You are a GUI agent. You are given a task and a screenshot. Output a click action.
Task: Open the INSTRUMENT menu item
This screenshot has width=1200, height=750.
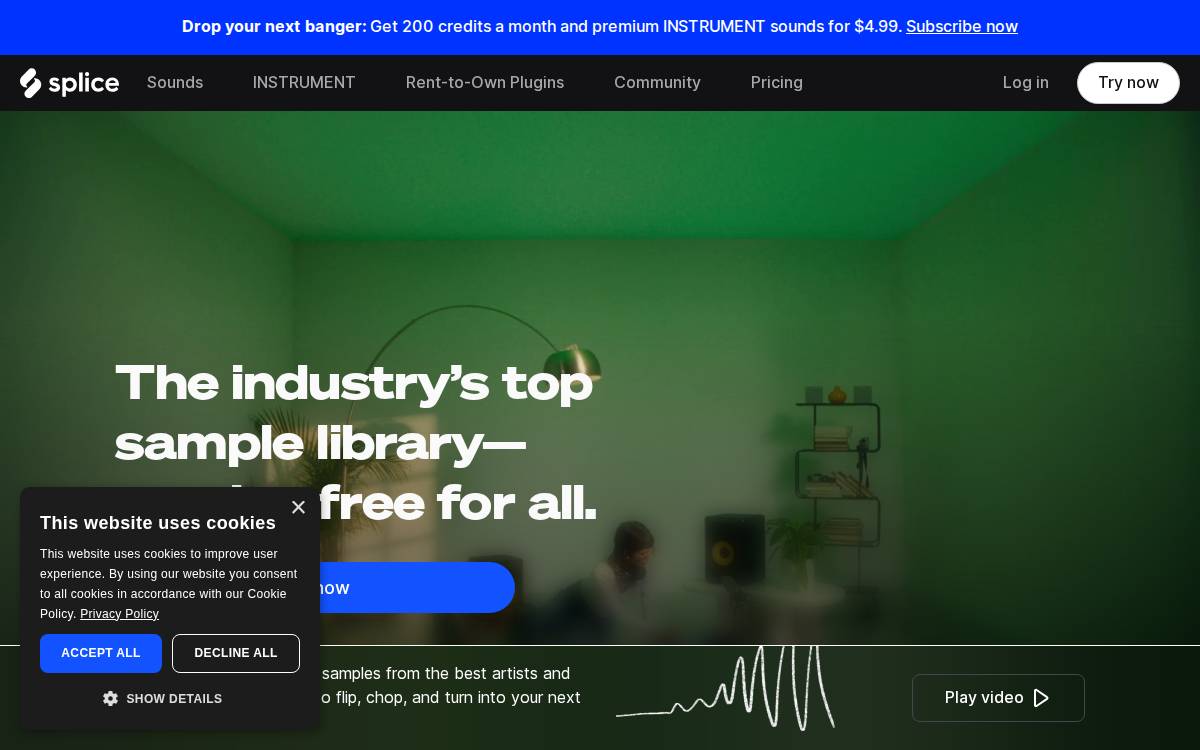304,83
